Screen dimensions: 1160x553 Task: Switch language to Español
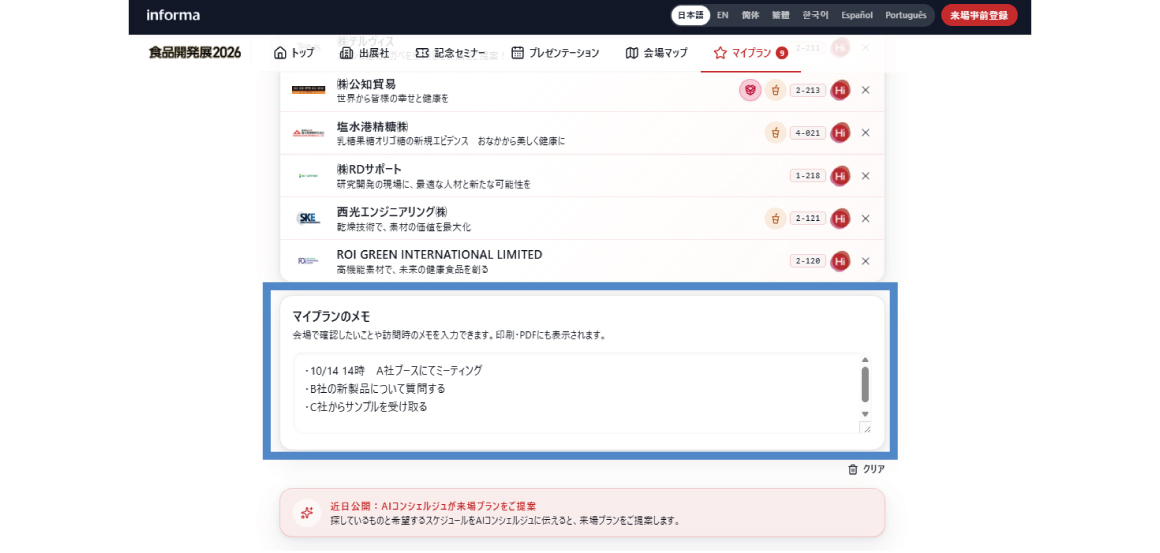tap(857, 15)
